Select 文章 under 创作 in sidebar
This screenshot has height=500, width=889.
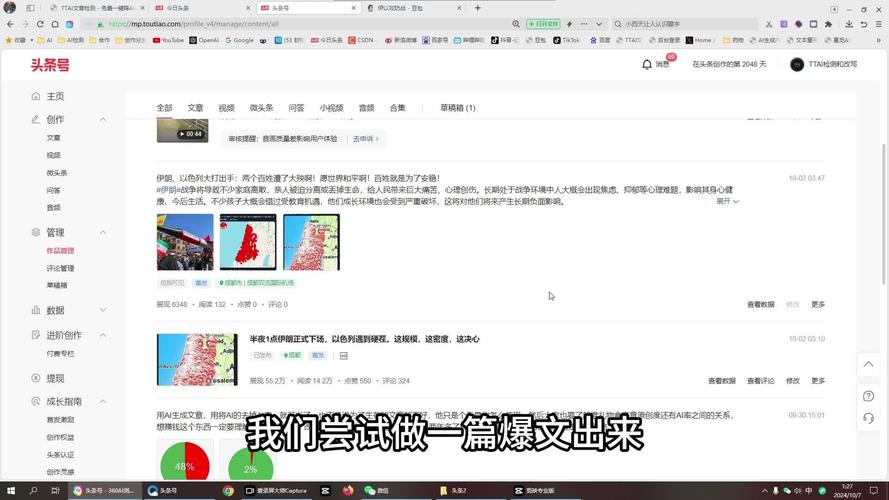click(x=53, y=138)
